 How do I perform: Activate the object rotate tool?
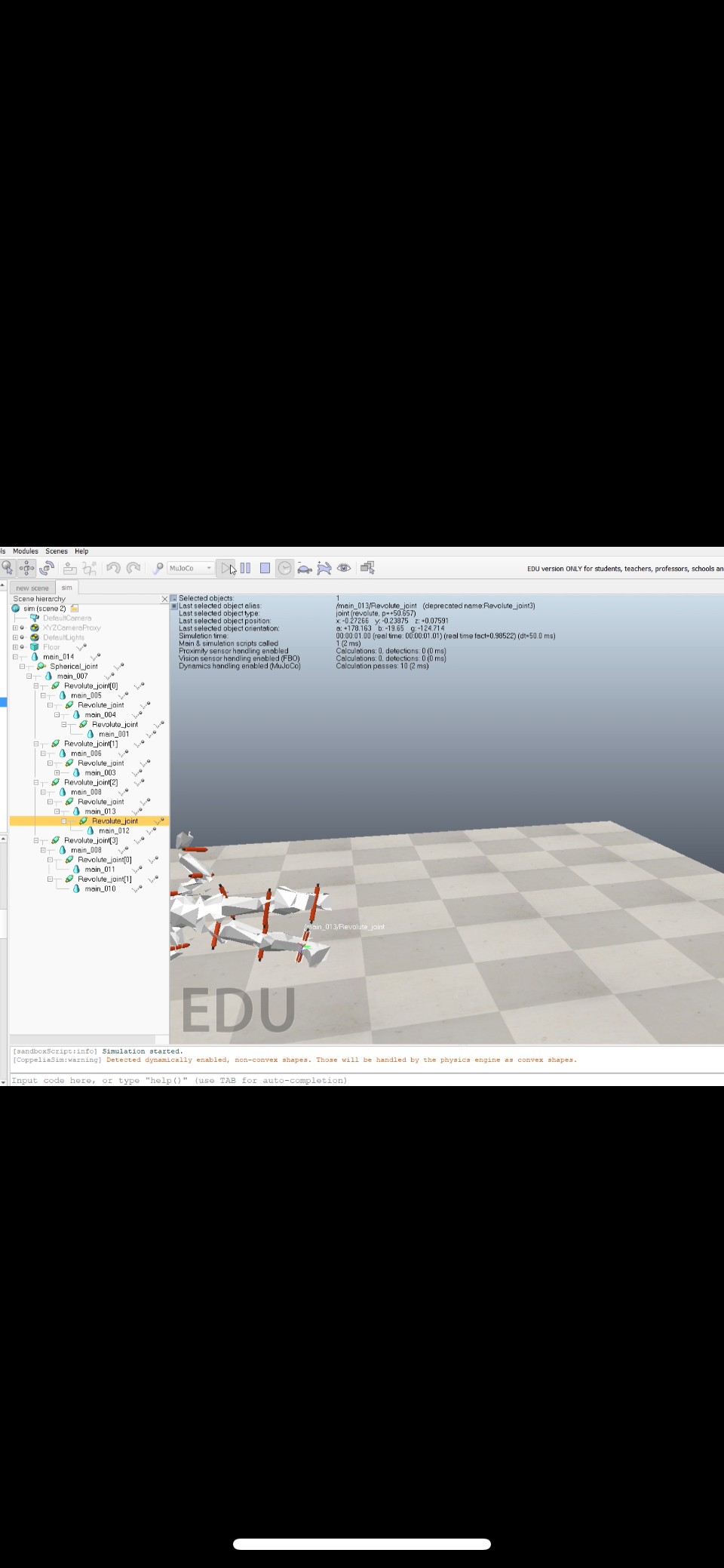pos(47,568)
